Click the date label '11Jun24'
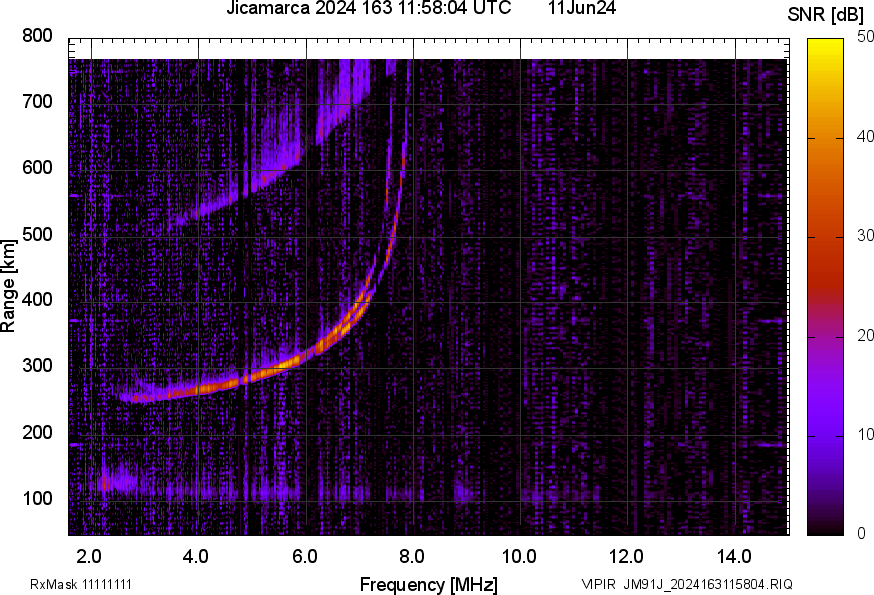The width and height of the screenshot is (874, 595). tap(582, 8)
